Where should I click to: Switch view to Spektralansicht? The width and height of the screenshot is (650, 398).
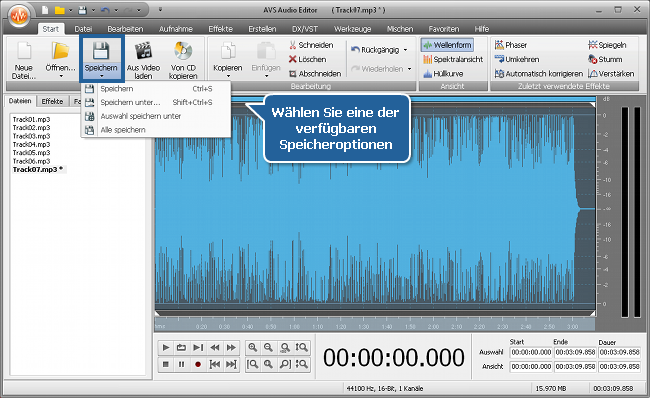[453, 59]
